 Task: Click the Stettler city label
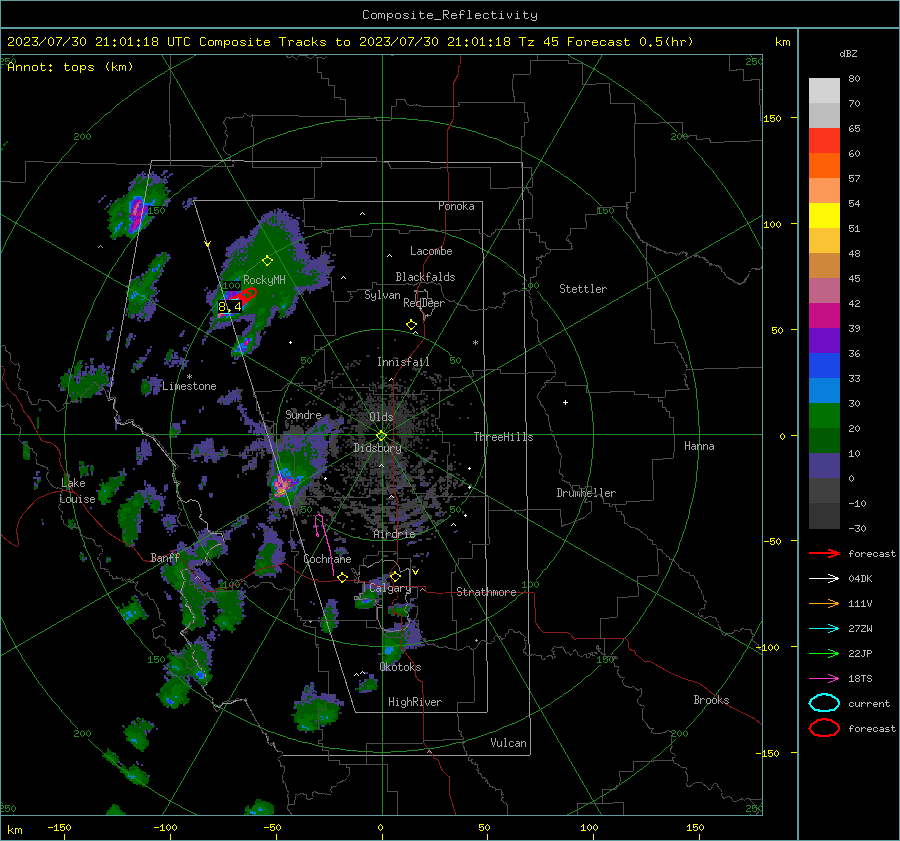(583, 289)
